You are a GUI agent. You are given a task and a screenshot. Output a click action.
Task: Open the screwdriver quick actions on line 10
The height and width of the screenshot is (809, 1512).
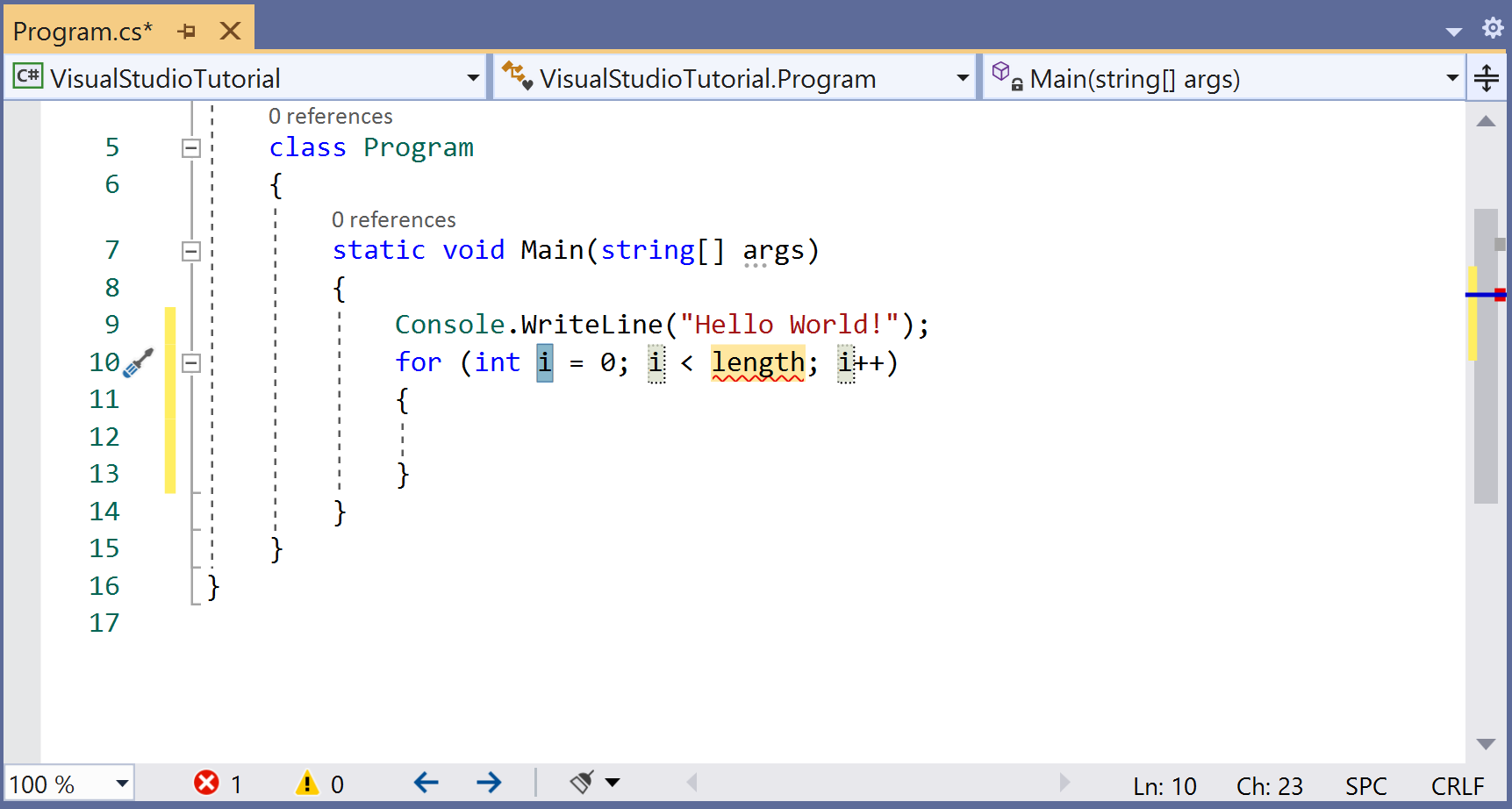[139, 362]
